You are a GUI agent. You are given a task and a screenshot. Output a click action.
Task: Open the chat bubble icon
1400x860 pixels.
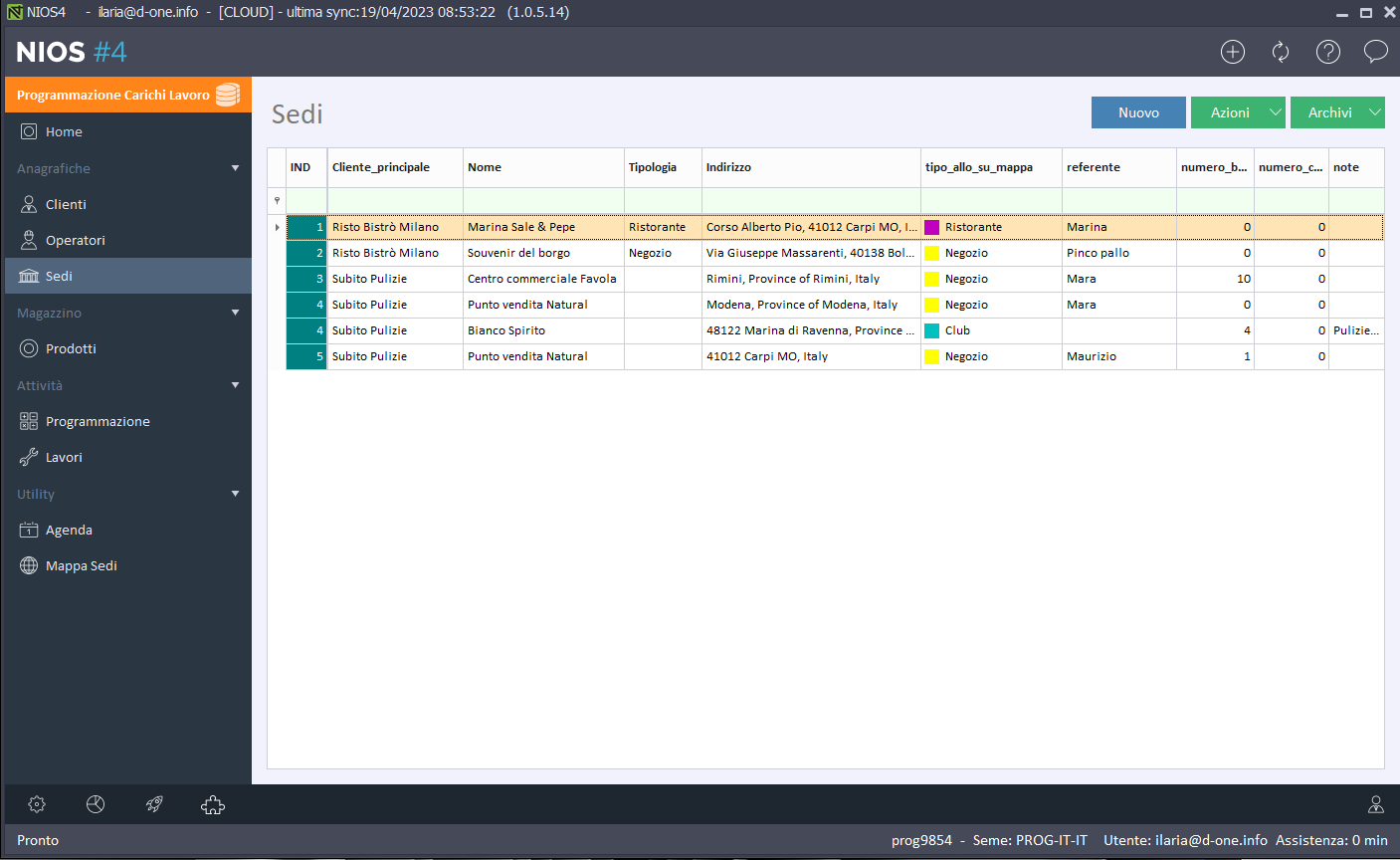point(1375,52)
